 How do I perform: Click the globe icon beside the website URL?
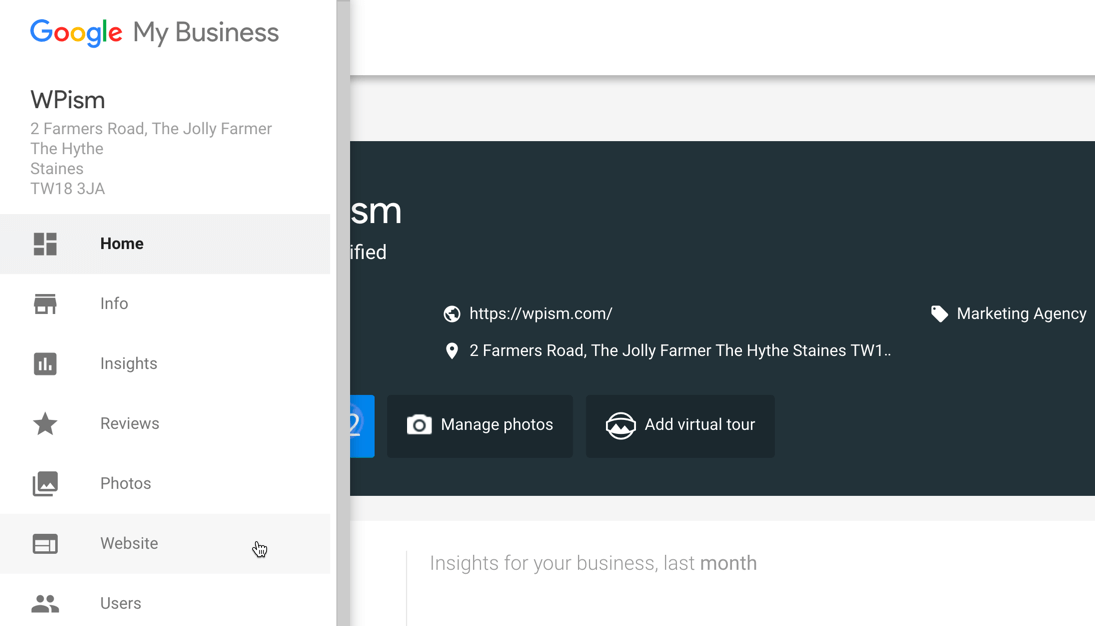(452, 314)
